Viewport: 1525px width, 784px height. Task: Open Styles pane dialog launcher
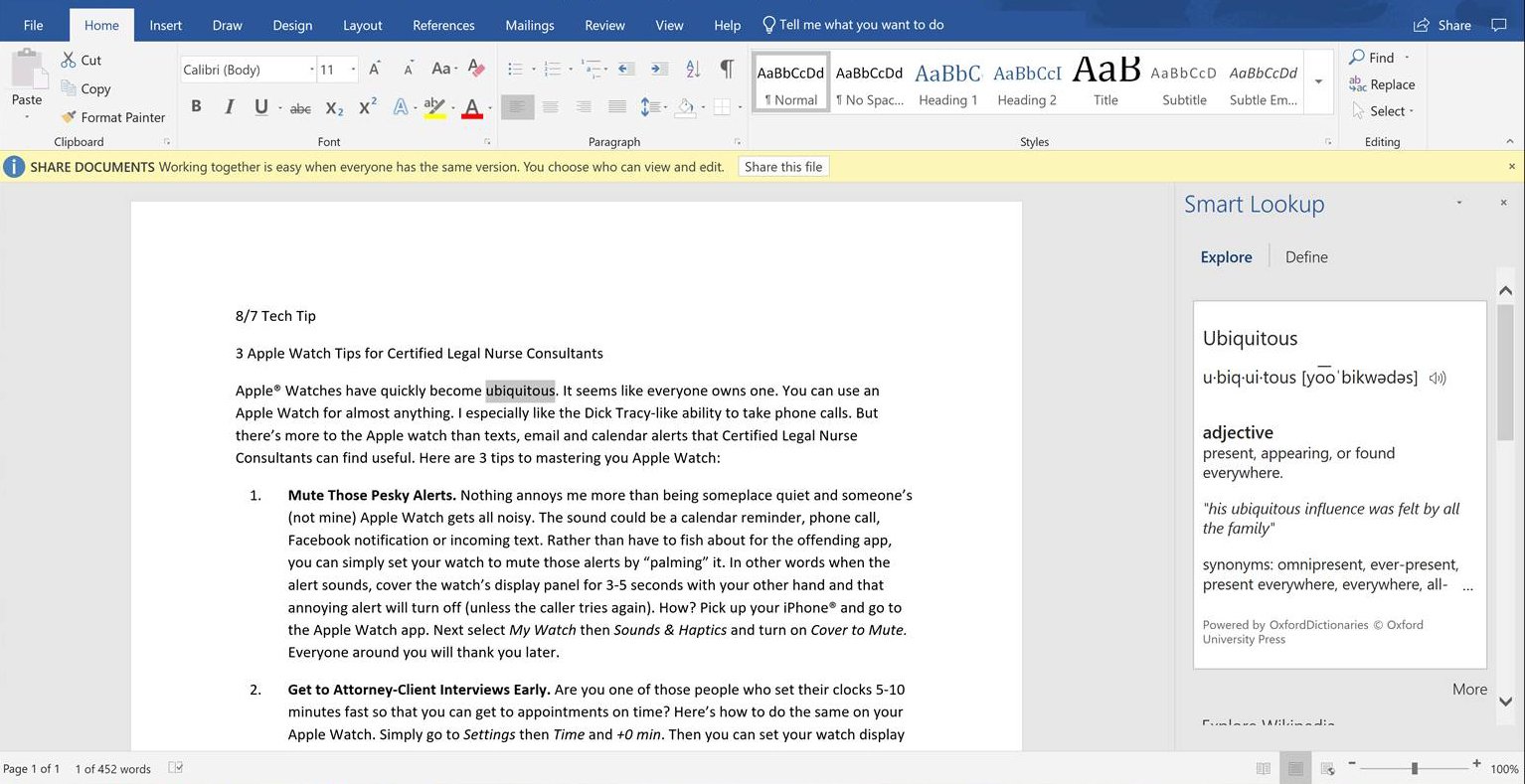pos(1328,142)
